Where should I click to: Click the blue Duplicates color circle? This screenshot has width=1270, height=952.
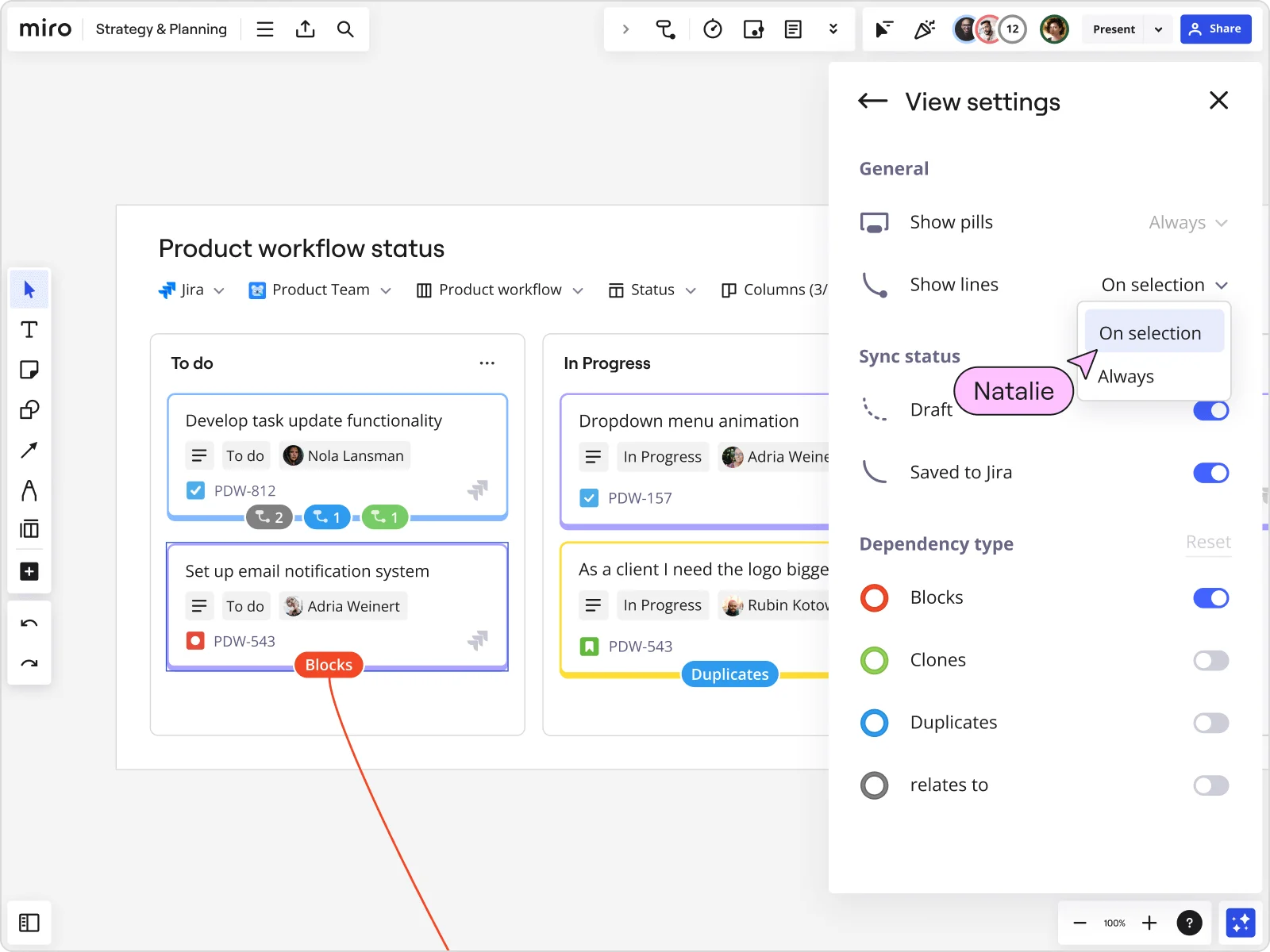(x=874, y=723)
